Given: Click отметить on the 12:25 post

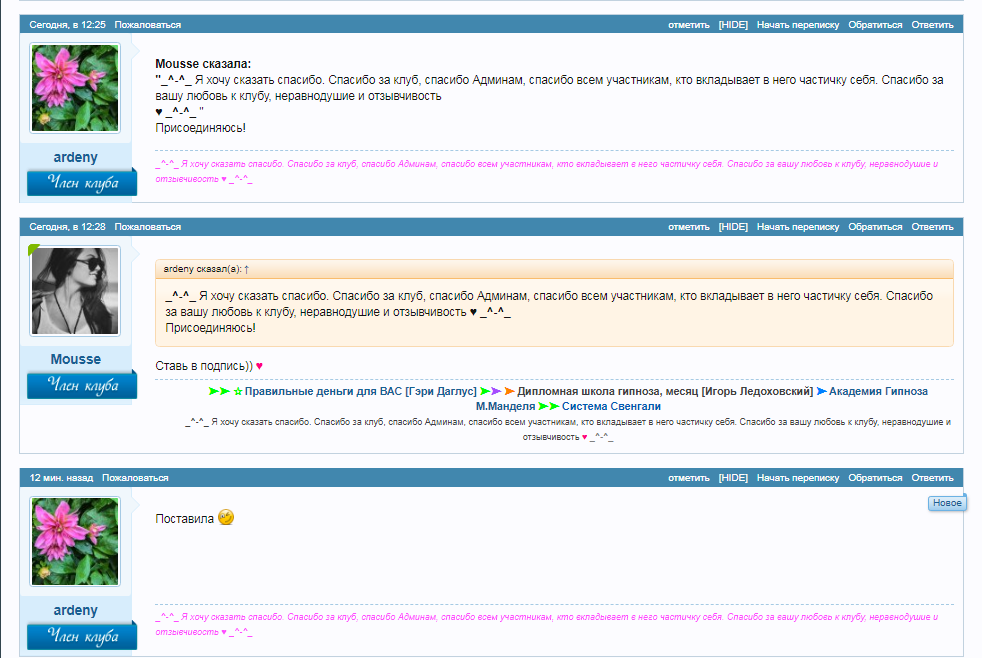Looking at the screenshot, I should click(x=688, y=25).
